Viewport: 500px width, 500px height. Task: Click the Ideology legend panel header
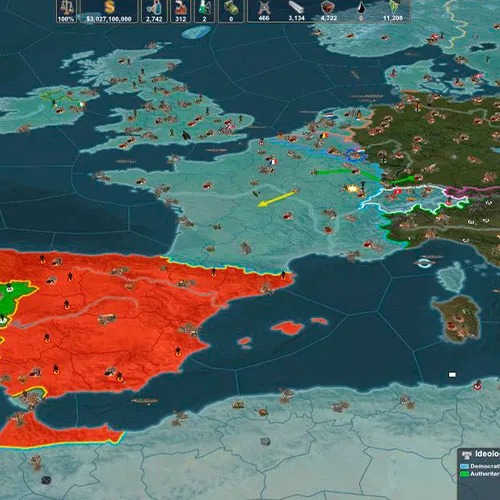[481, 454]
